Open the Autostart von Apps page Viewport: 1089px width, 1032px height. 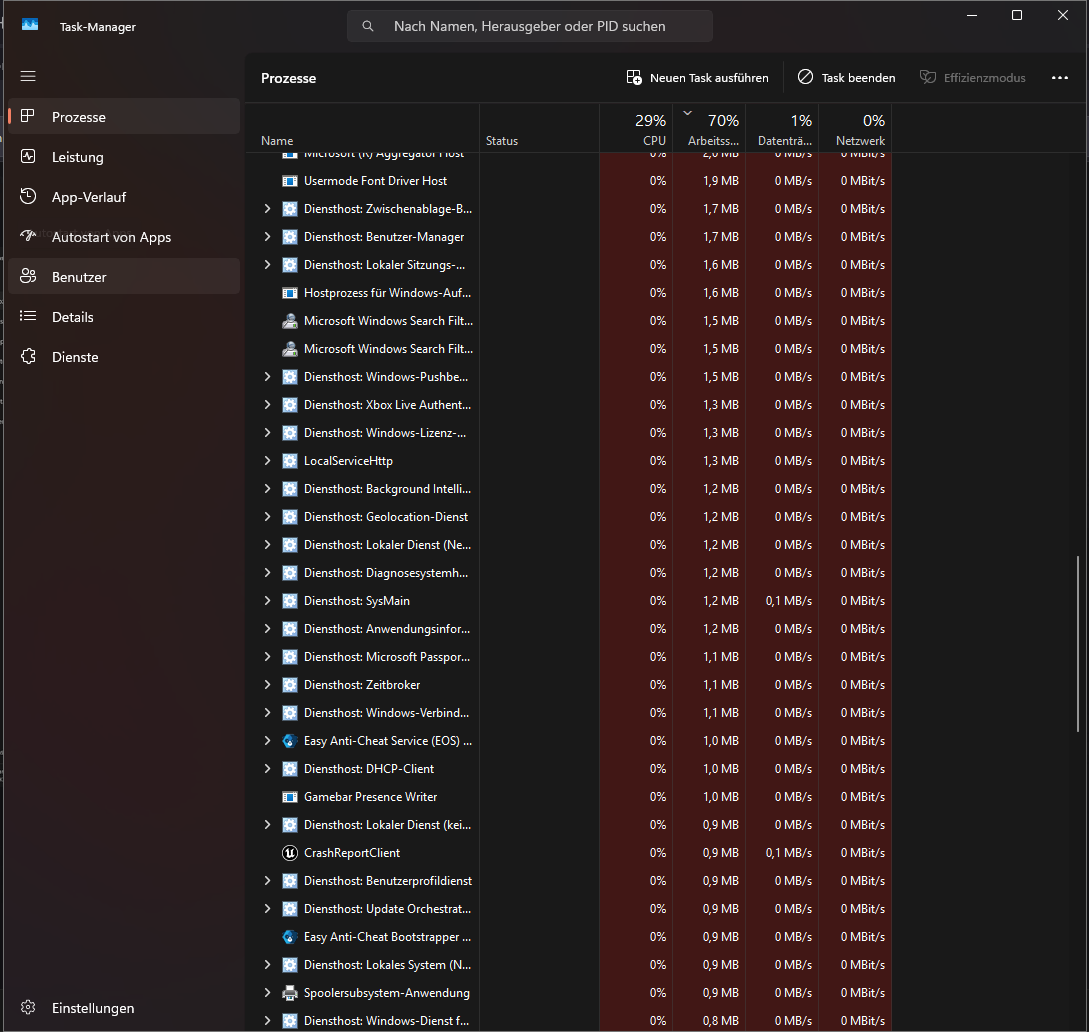pyautogui.click(x=124, y=237)
